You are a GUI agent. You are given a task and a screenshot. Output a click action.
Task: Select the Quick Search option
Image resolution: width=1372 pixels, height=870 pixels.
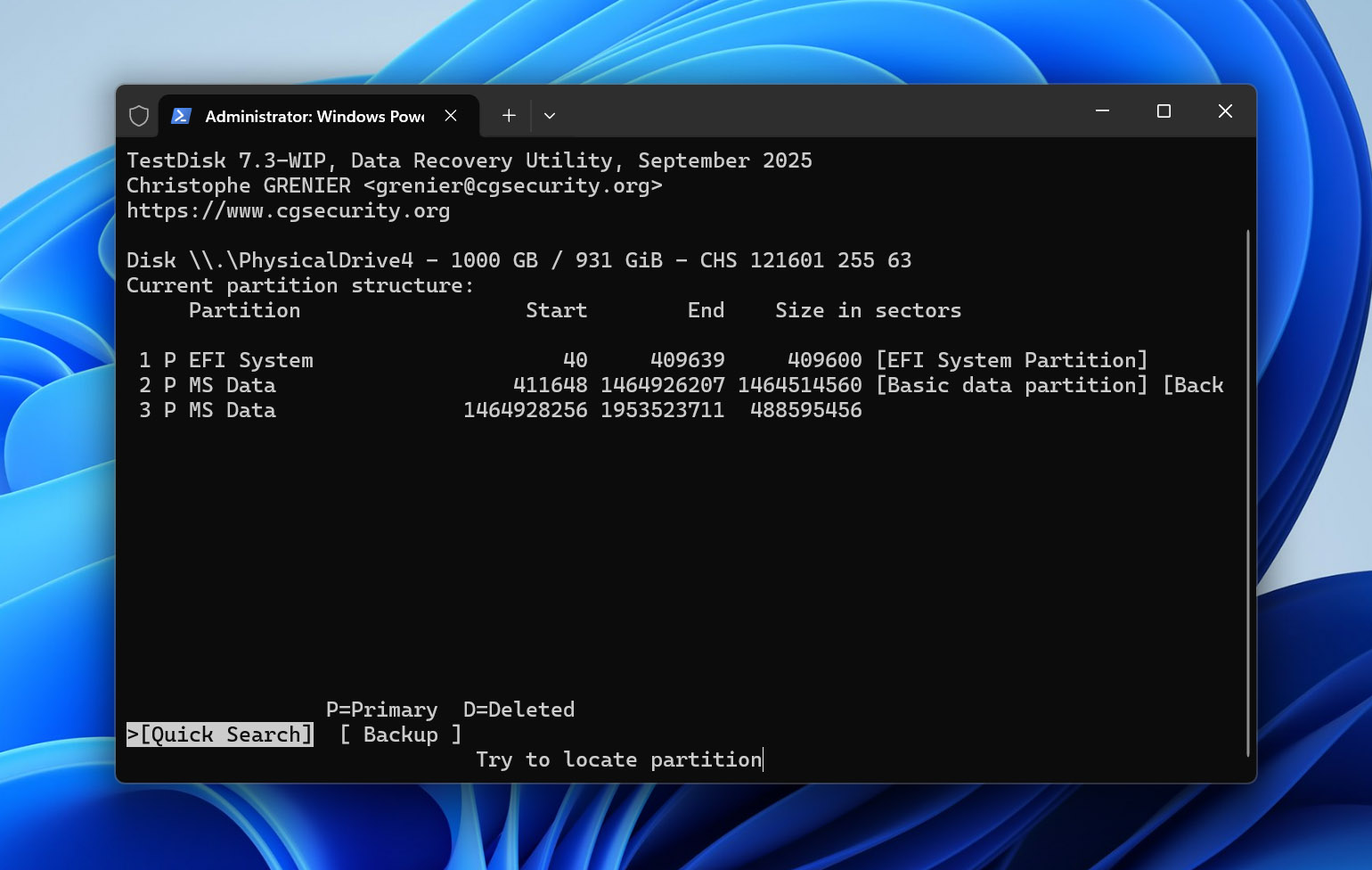tap(220, 735)
